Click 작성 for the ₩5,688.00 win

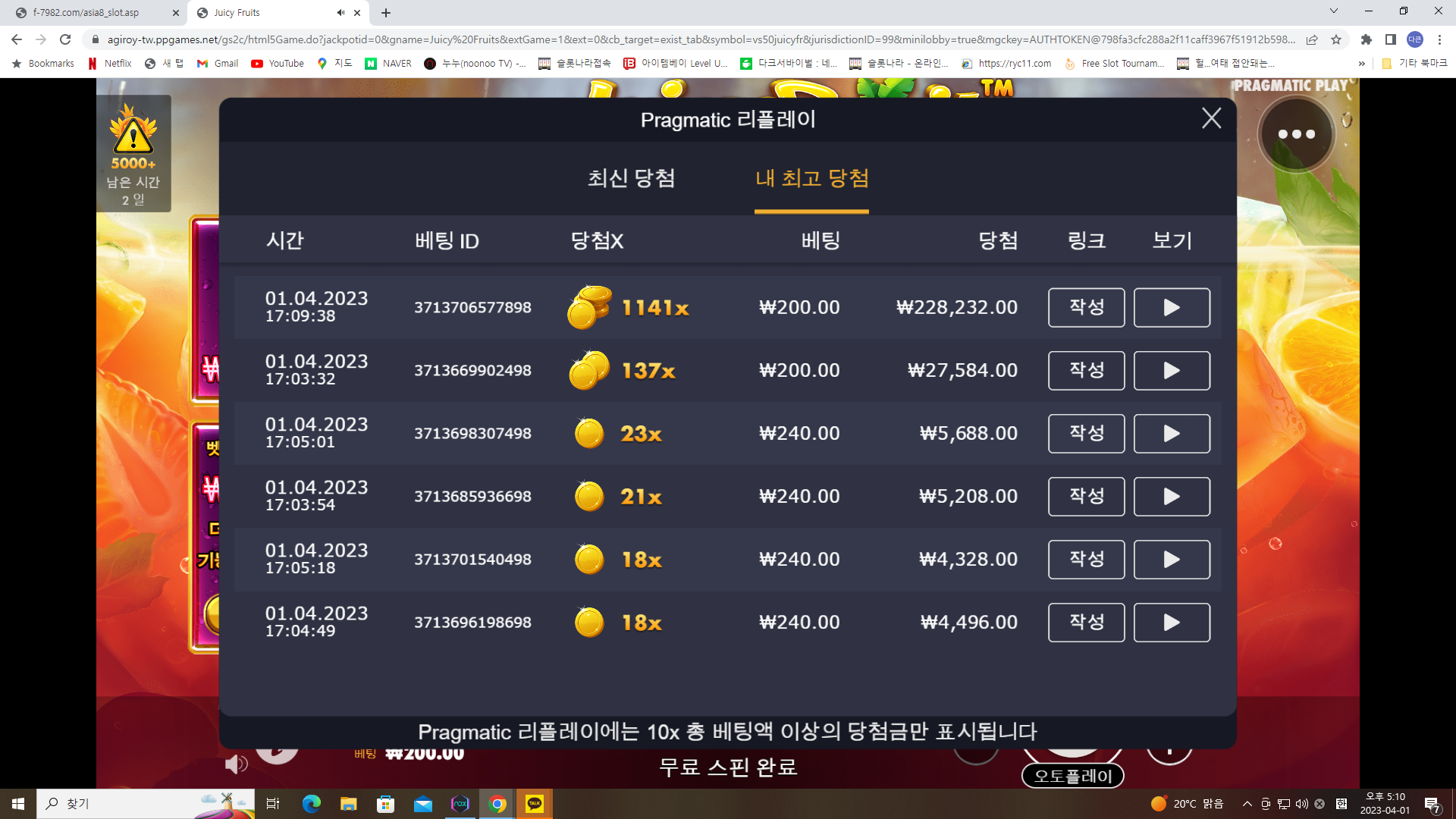click(x=1086, y=433)
